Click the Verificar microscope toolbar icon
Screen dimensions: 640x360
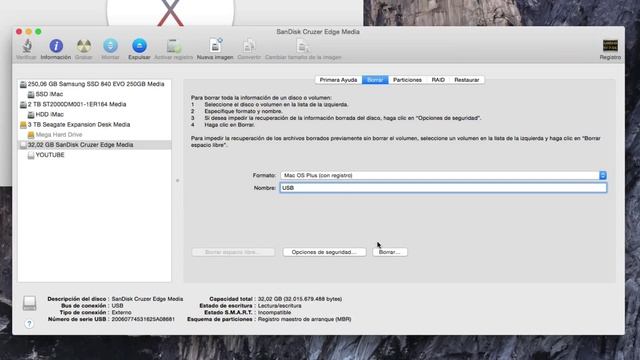[x=27, y=46]
